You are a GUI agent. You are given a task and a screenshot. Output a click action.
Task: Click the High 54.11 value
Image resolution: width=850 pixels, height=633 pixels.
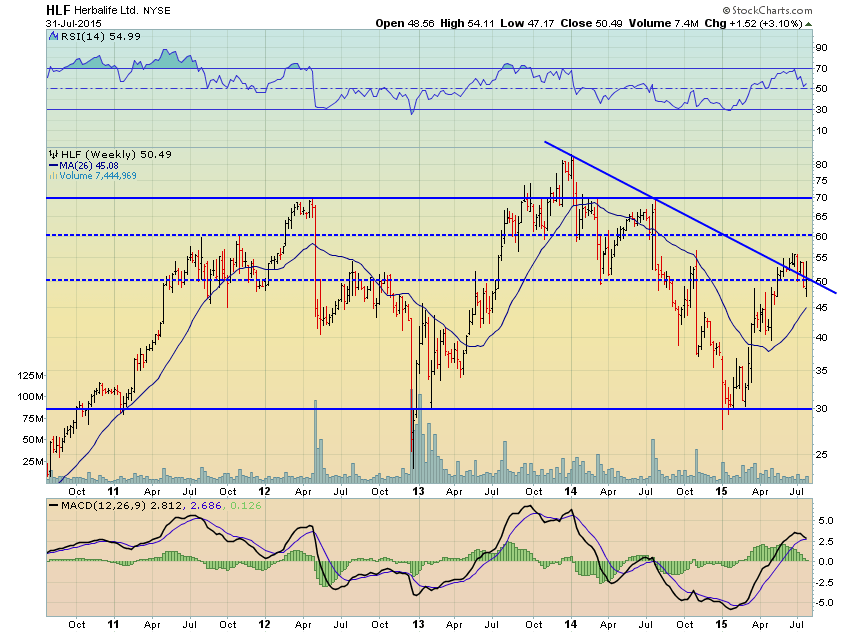click(467, 23)
